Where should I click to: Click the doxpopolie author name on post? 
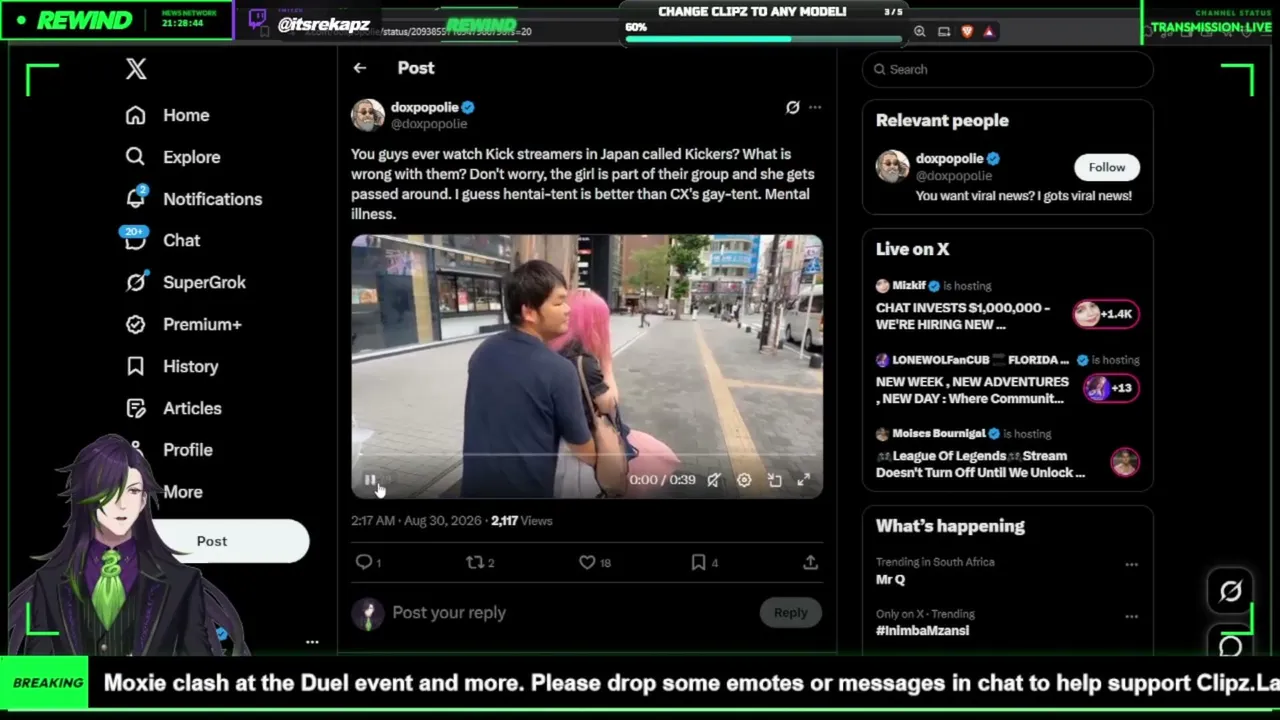click(x=424, y=107)
